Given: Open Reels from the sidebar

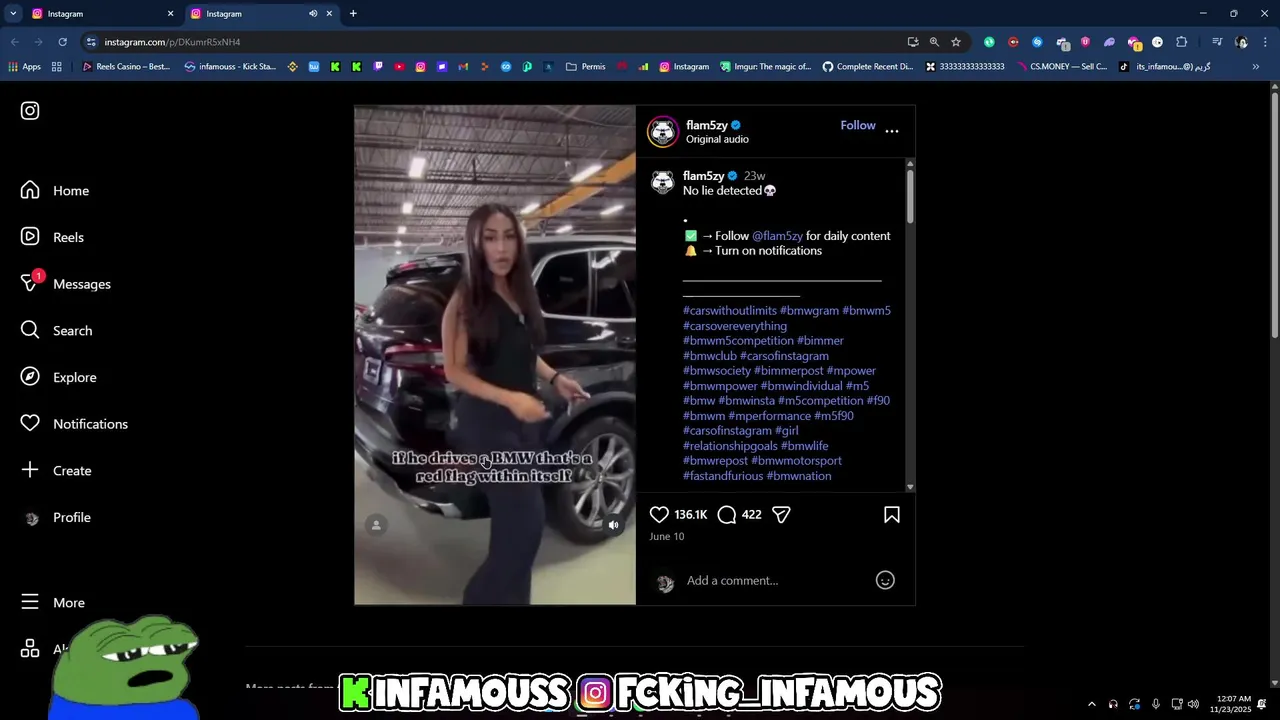Looking at the screenshot, I should [x=52, y=237].
